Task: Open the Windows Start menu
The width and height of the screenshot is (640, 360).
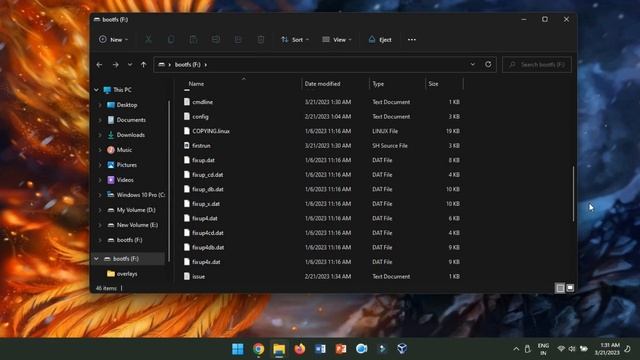Action: [238, 349]
